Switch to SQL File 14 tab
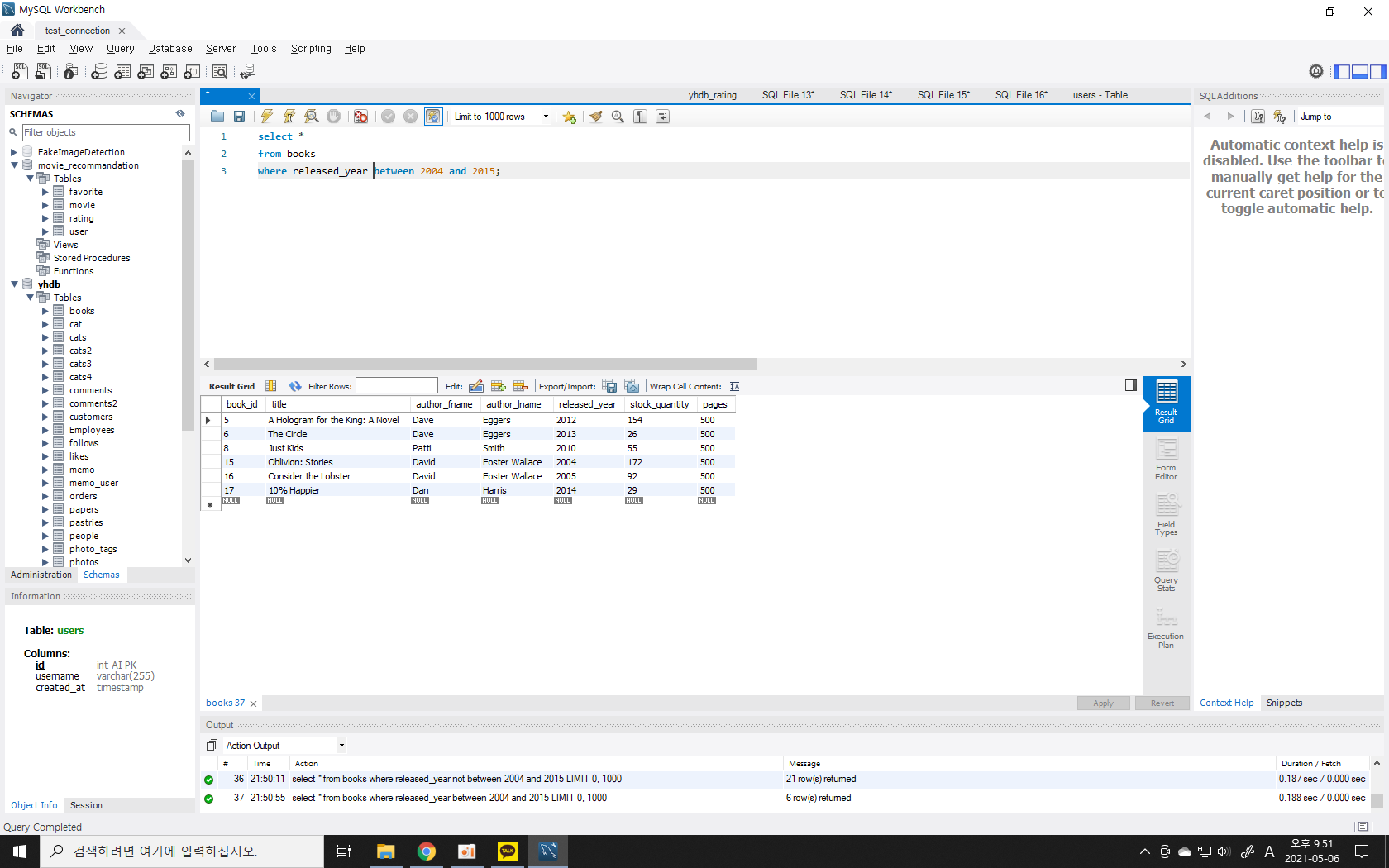The width and height of the screenshot is (1389, 868). click(866, 95)
